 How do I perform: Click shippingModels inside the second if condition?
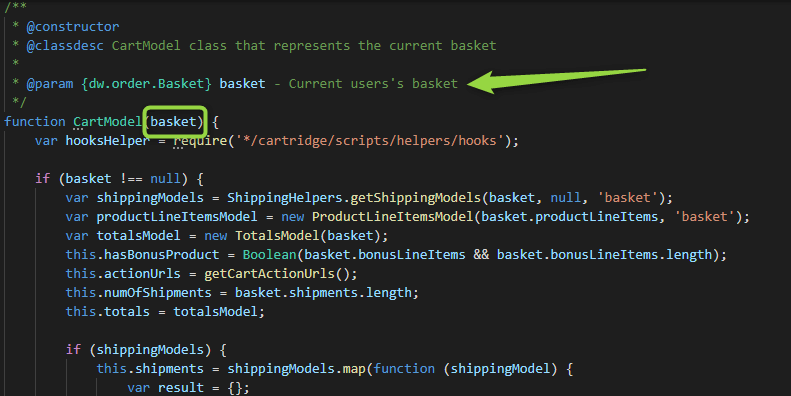click(150, 350)
